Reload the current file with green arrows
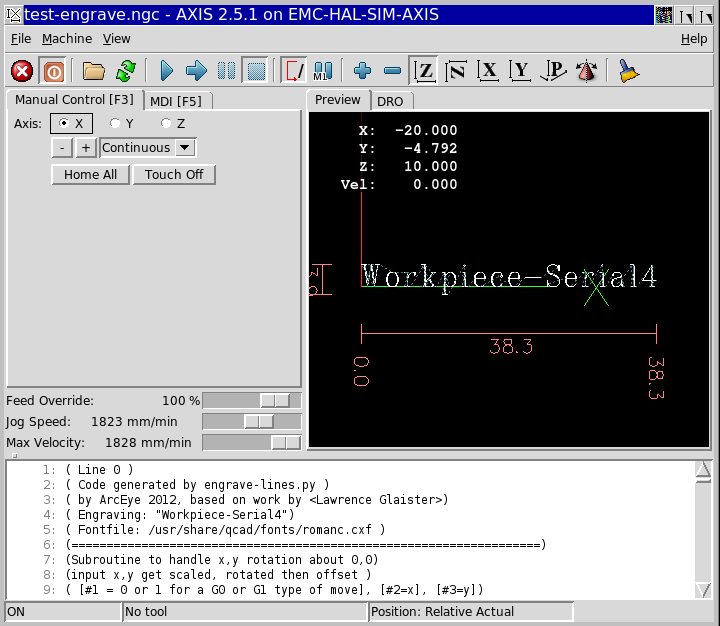Image resolution: width=720 pixels, height=626 pixels. tap(126, 71)
